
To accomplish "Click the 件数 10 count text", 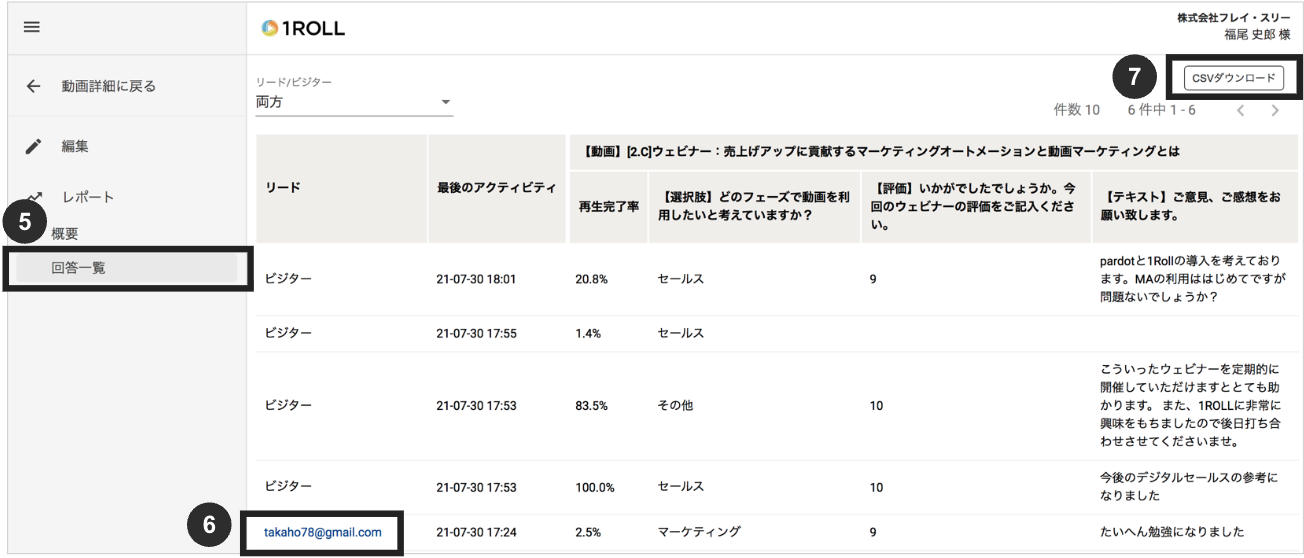I will click(x=1077, y=110).
